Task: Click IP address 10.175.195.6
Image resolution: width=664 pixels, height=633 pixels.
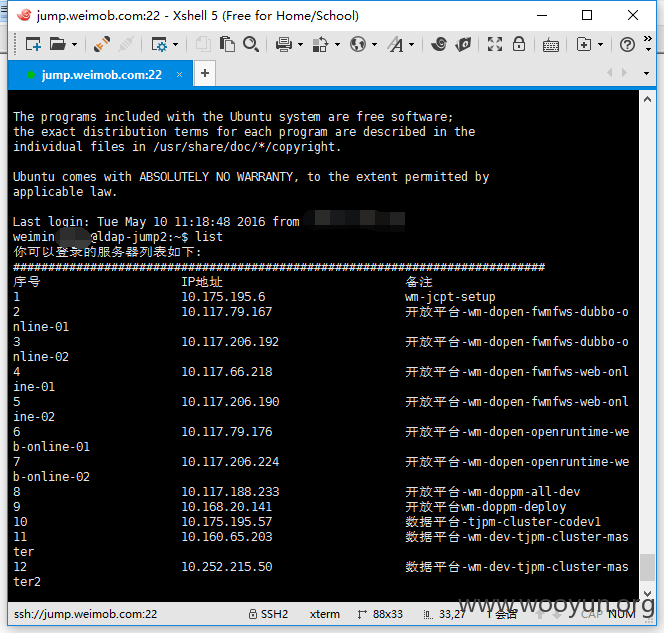Action: [223, 297]
